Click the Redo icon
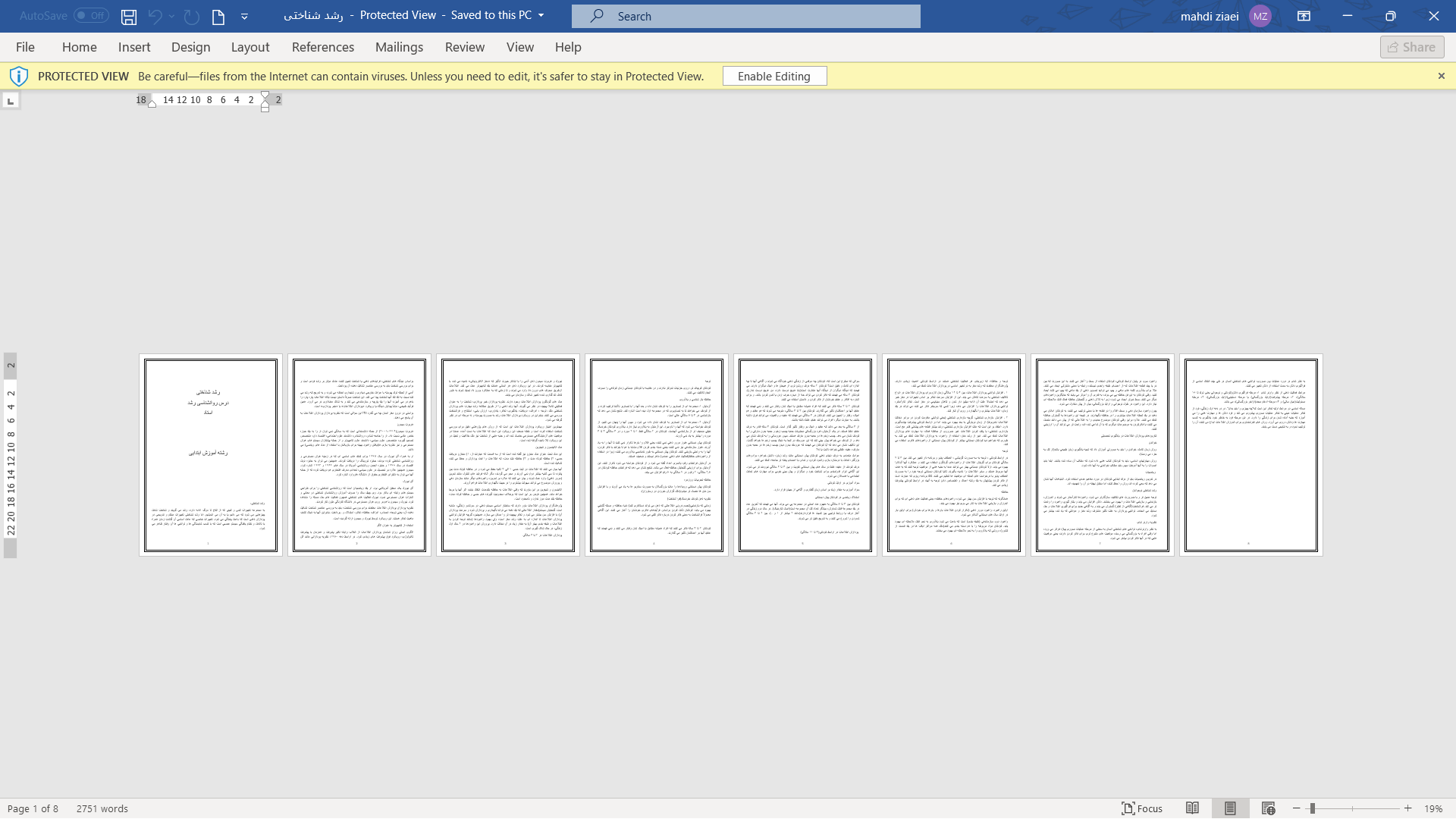The height and width of the screenshot is (819, 1456). pos(191,16)
